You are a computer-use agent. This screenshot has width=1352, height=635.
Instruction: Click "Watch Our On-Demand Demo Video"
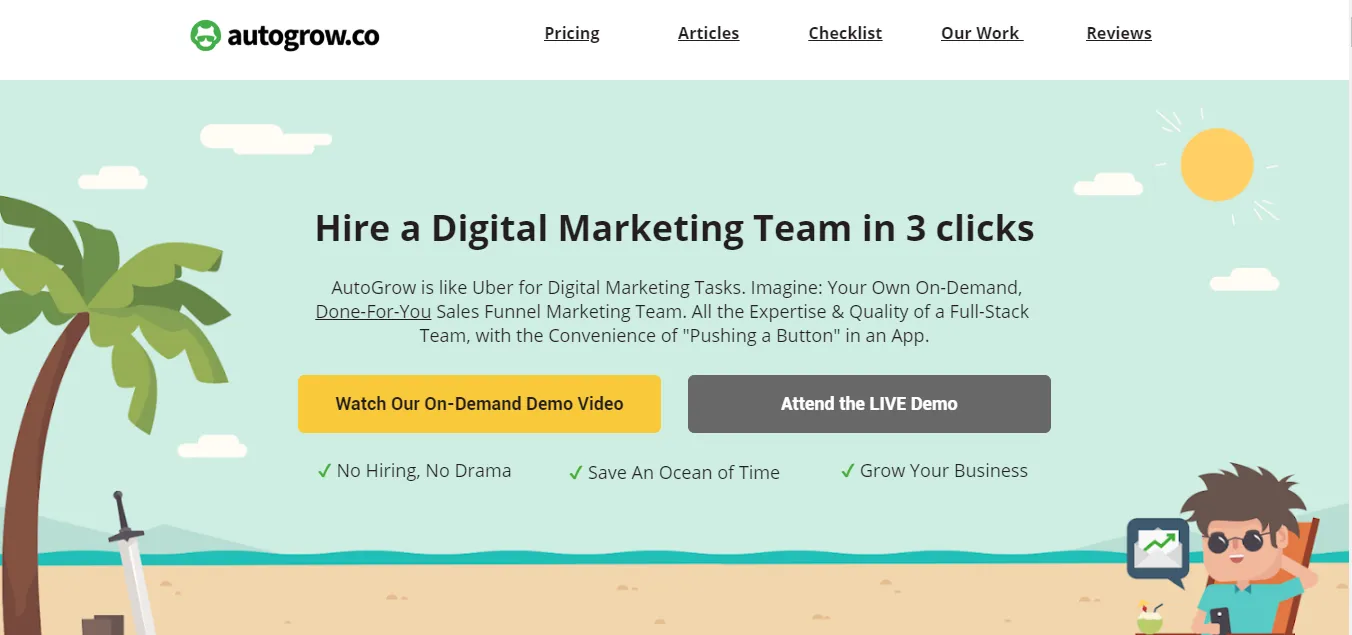tap(479, 403)
